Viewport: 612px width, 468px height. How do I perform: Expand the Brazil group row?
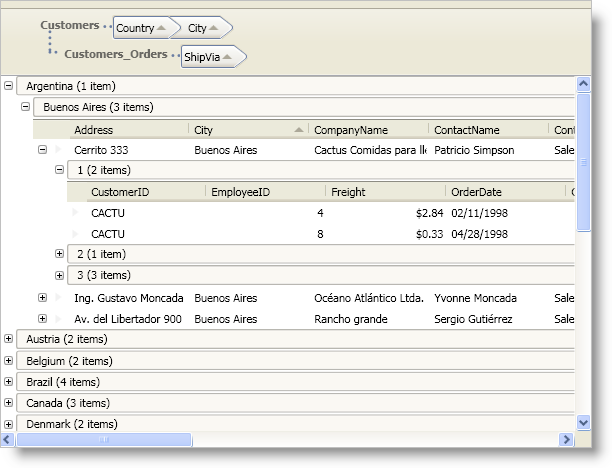[x=9, y=381]
